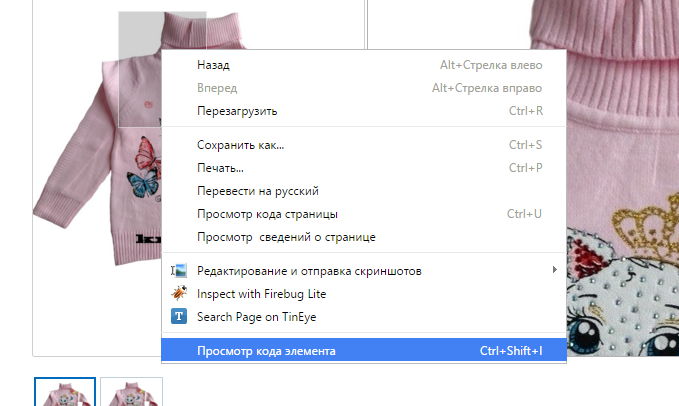Expand the screenshots submenu arrow
The image size is (679, 406).
point(554,271)
